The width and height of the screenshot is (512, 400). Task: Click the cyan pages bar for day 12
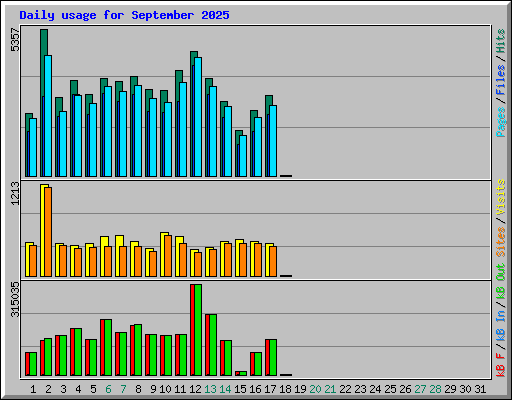198,117
